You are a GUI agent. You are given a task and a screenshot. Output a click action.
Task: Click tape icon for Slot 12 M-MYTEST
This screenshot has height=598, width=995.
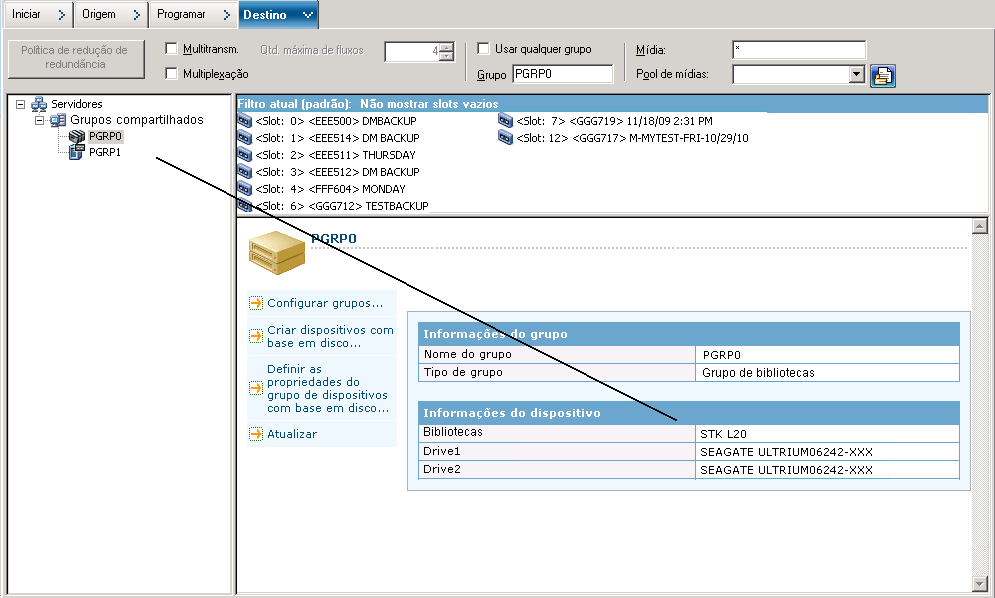point(506,138)
